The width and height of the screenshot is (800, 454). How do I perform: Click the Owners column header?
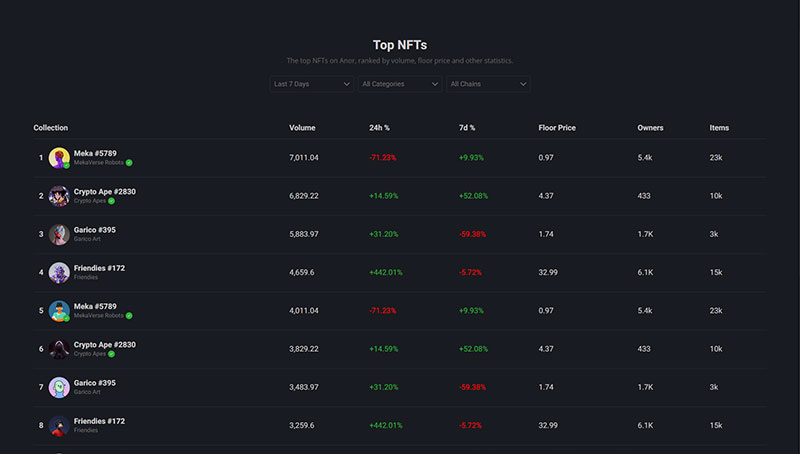(x=650, y=128)
